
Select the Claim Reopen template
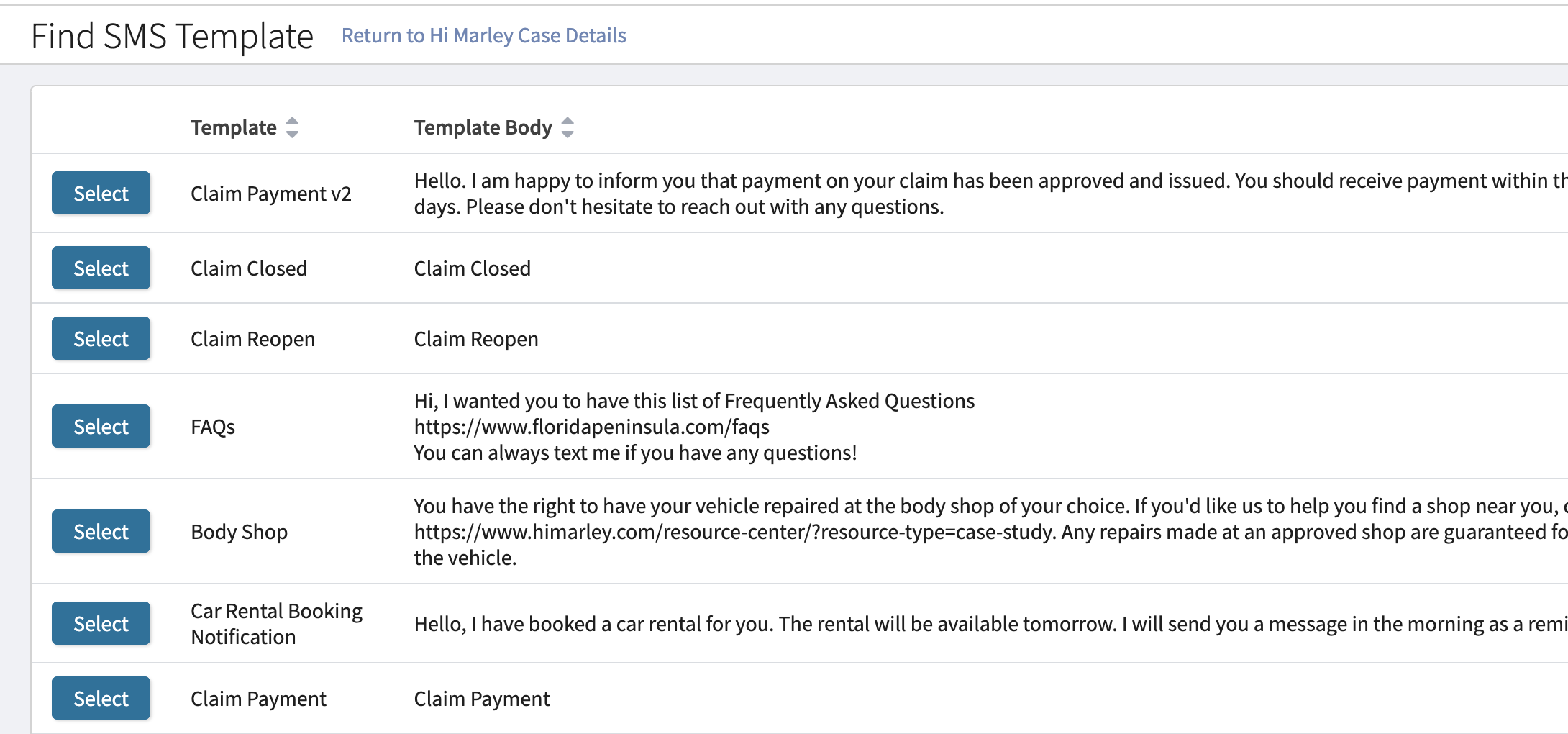tap(101, 338)
